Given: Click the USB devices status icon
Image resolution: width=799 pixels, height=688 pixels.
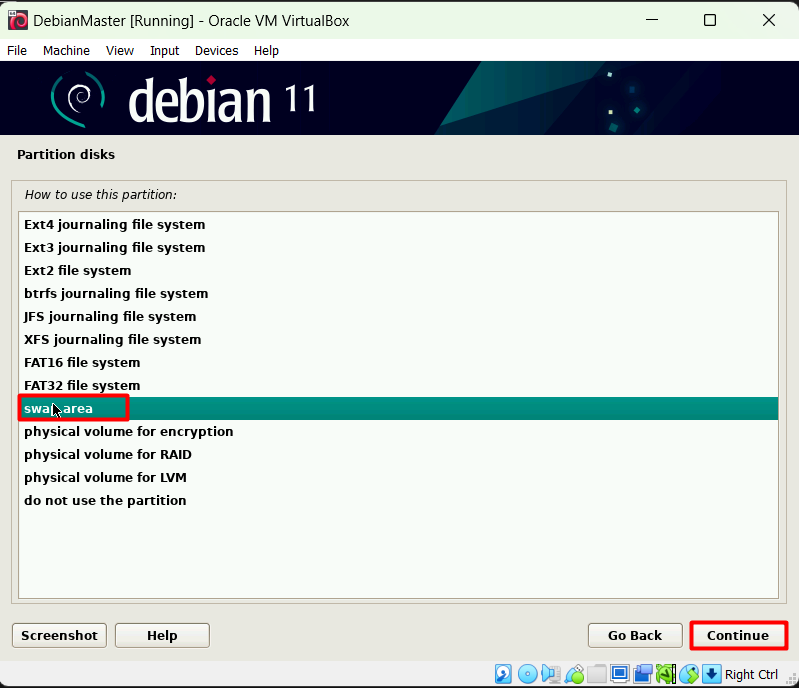Looking at the screenshot, I should tap(574, 674).
